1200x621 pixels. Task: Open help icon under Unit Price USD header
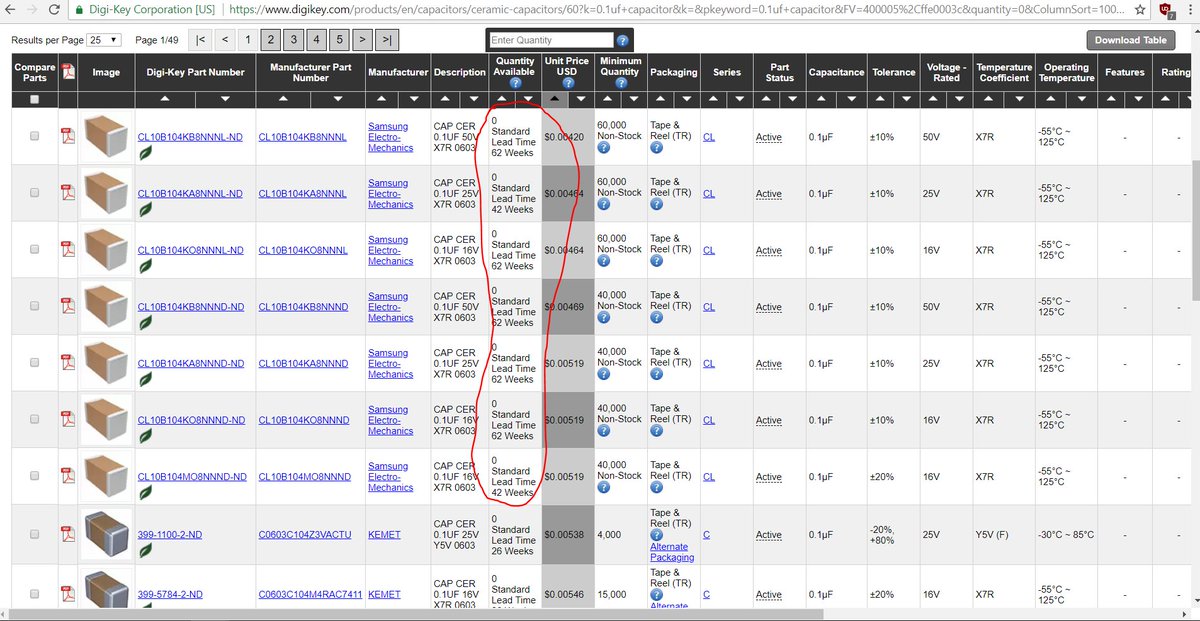pos(566,84)
